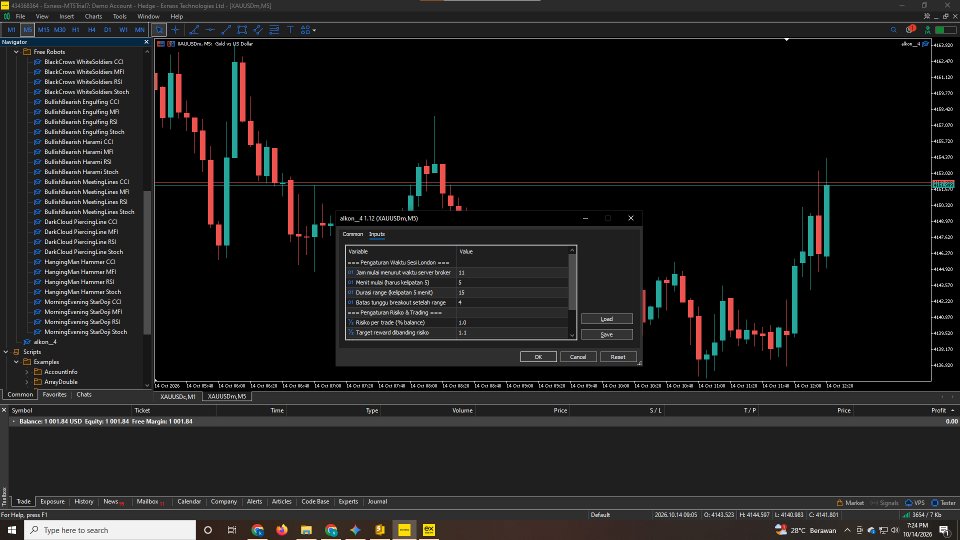Switch to the History toolbox tab

coord(84,501)
